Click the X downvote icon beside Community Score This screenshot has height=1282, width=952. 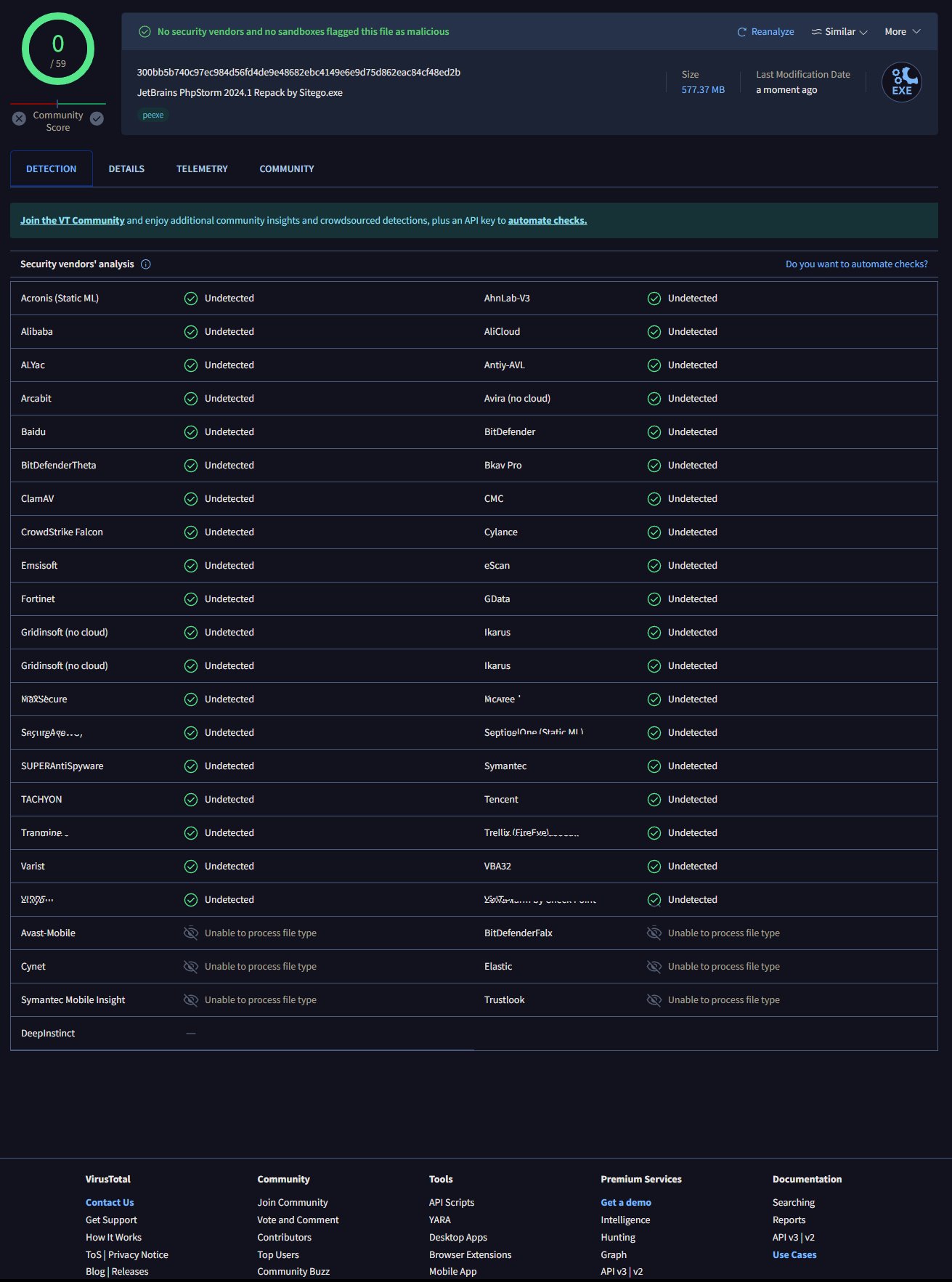20,118
